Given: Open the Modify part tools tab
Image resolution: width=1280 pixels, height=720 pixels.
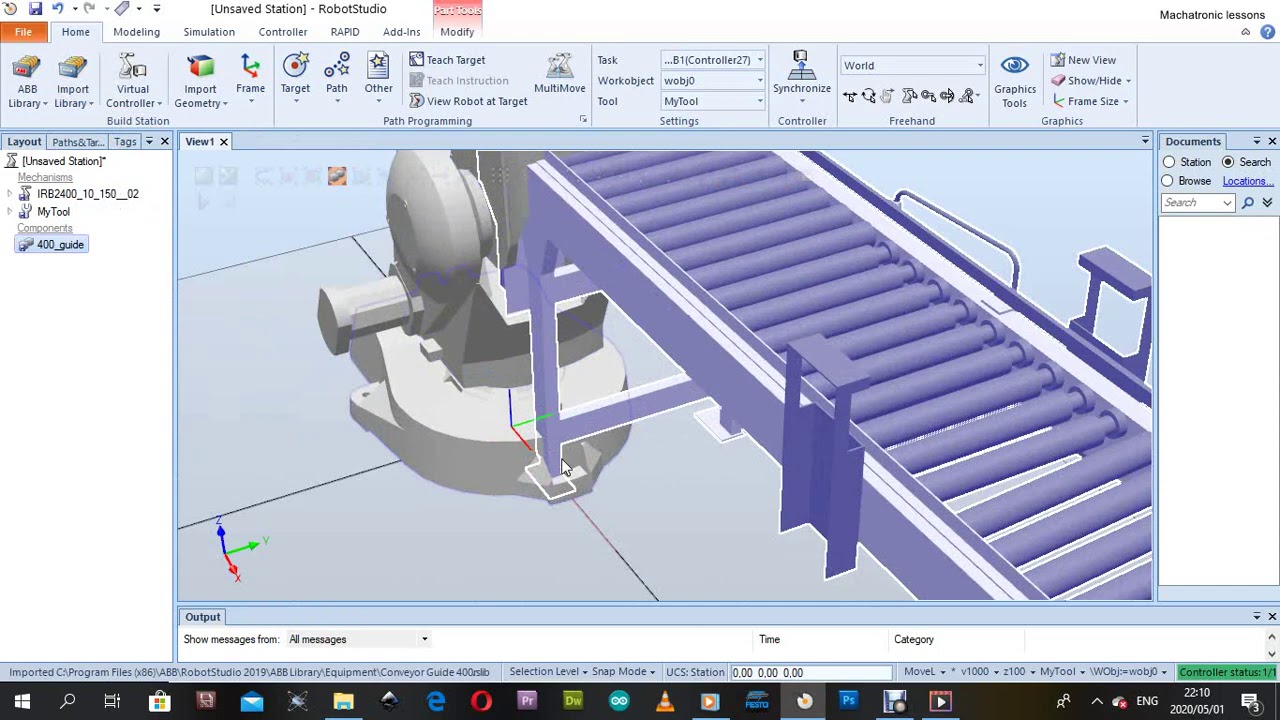Looking at the screenshot, I should 457,32.
